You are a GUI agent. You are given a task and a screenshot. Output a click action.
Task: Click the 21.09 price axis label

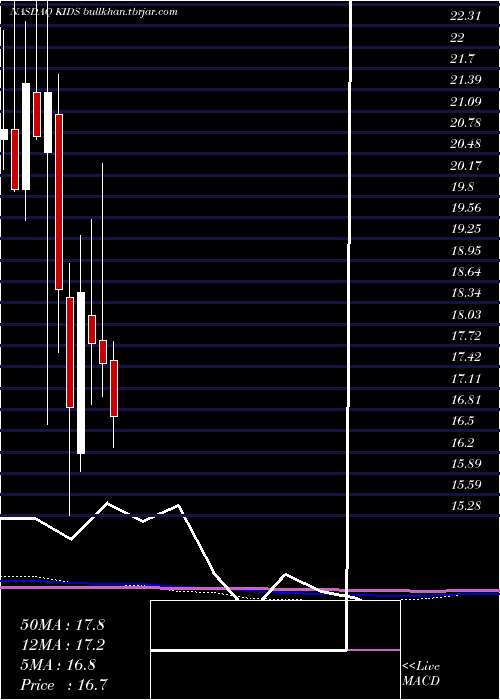pyautogui.click(x=466, y=102)
